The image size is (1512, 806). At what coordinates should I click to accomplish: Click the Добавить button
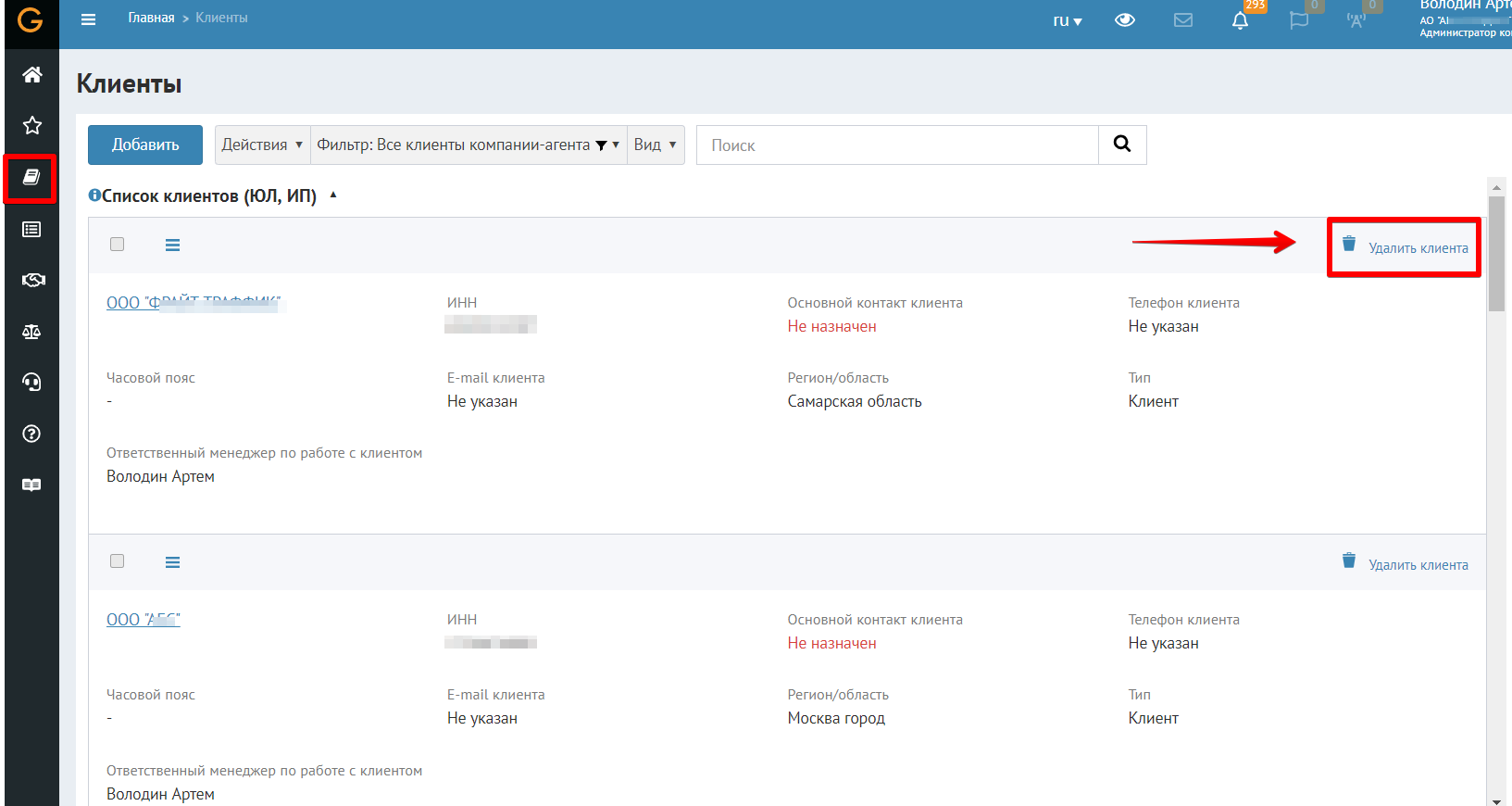click(145, 145)
